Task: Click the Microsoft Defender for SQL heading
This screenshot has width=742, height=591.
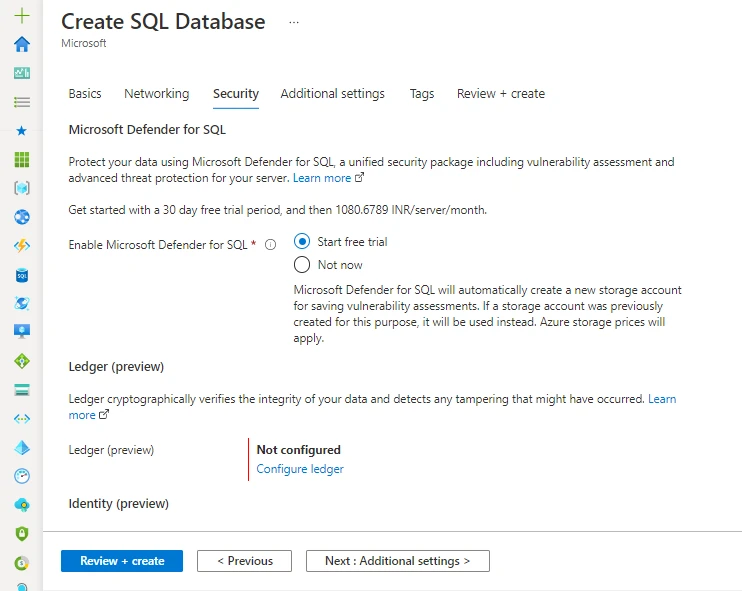Action: 147,130
